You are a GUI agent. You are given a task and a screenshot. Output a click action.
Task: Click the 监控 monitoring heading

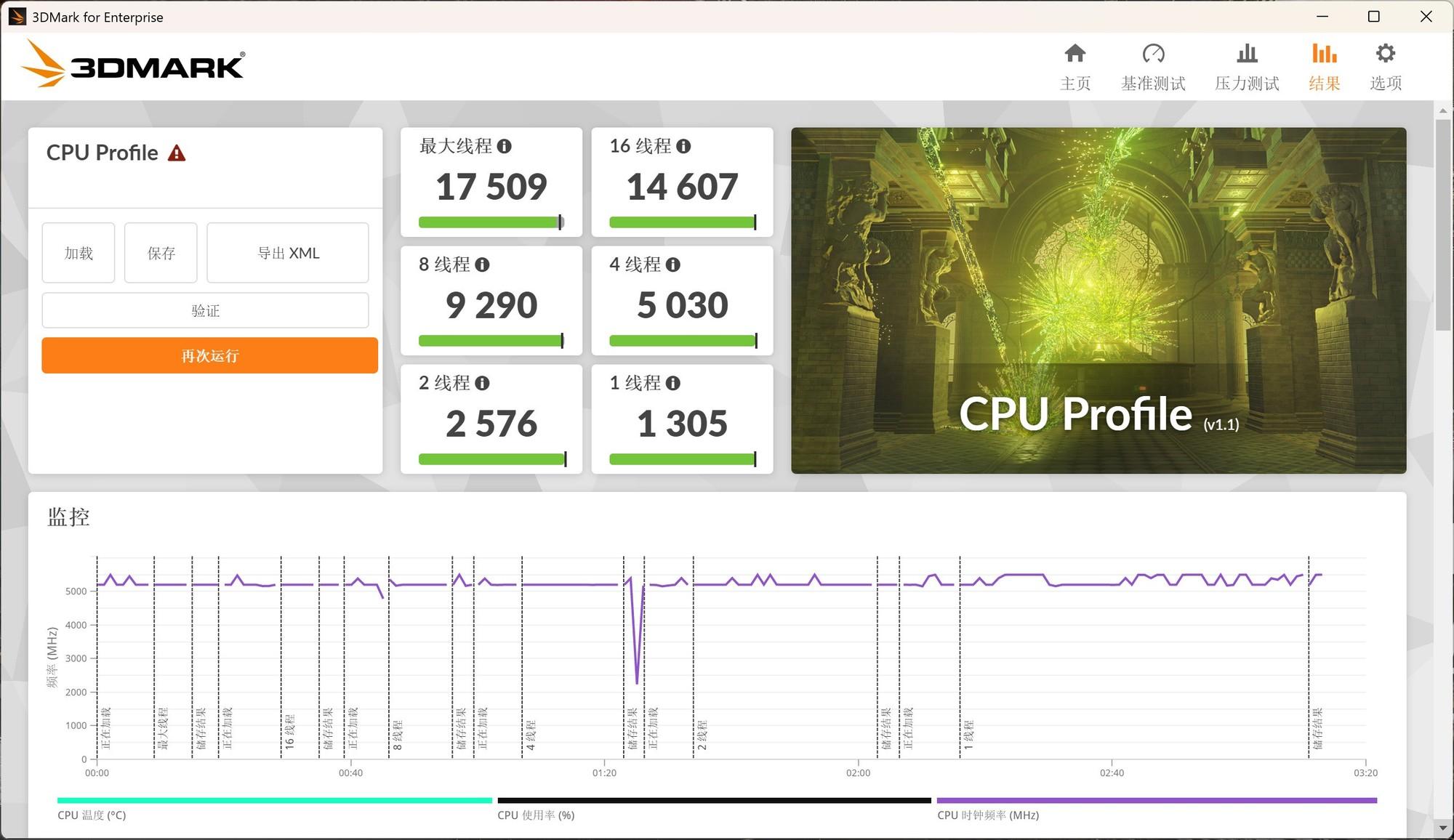point(68,517)
